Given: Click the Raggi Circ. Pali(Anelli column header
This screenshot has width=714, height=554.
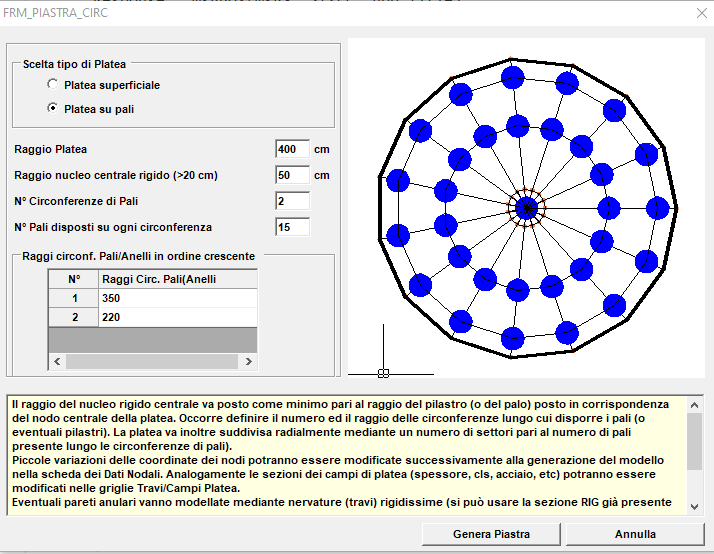Looking at the screenshot, I should click(178, 279).
